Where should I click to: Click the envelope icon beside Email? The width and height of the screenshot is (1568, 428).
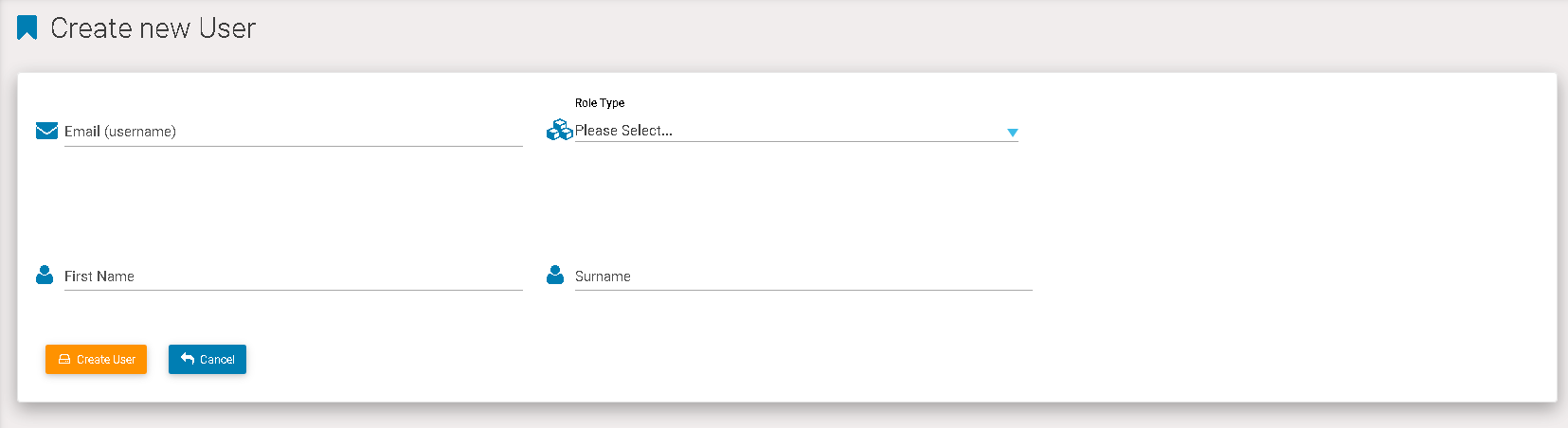point(46,131)
